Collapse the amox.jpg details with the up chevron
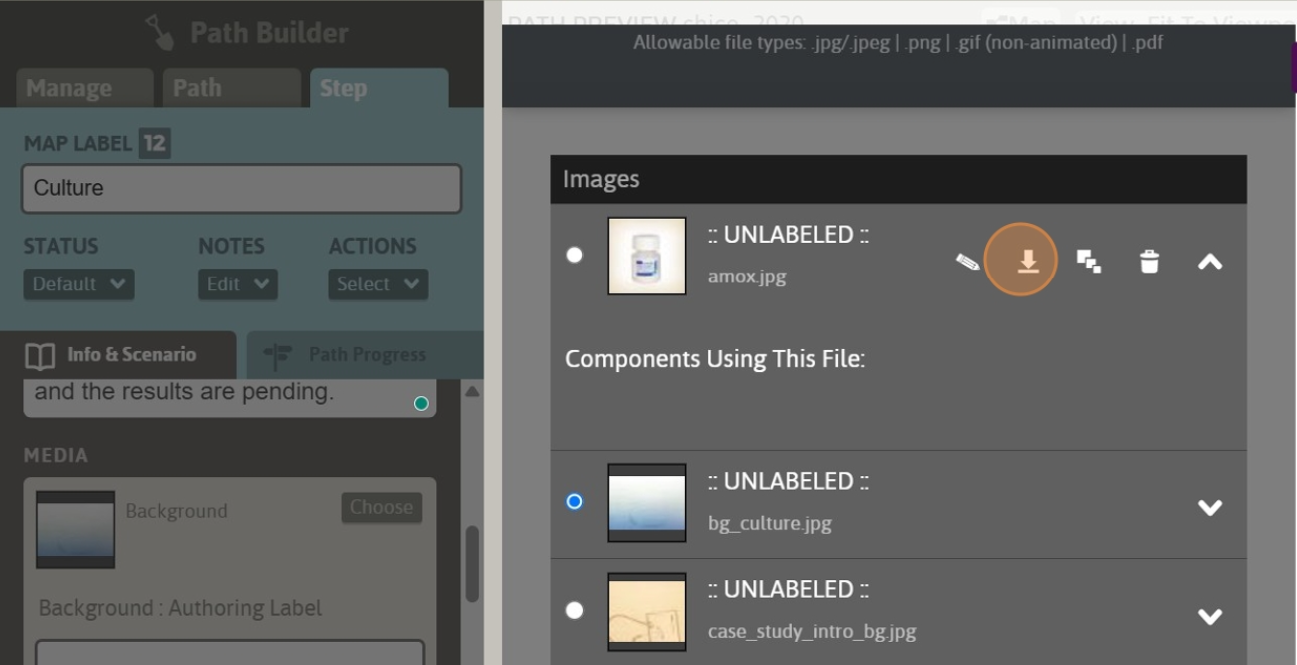Viewport: 1297px width, 665px height. pyautogui.click(x=1210, y=262)
